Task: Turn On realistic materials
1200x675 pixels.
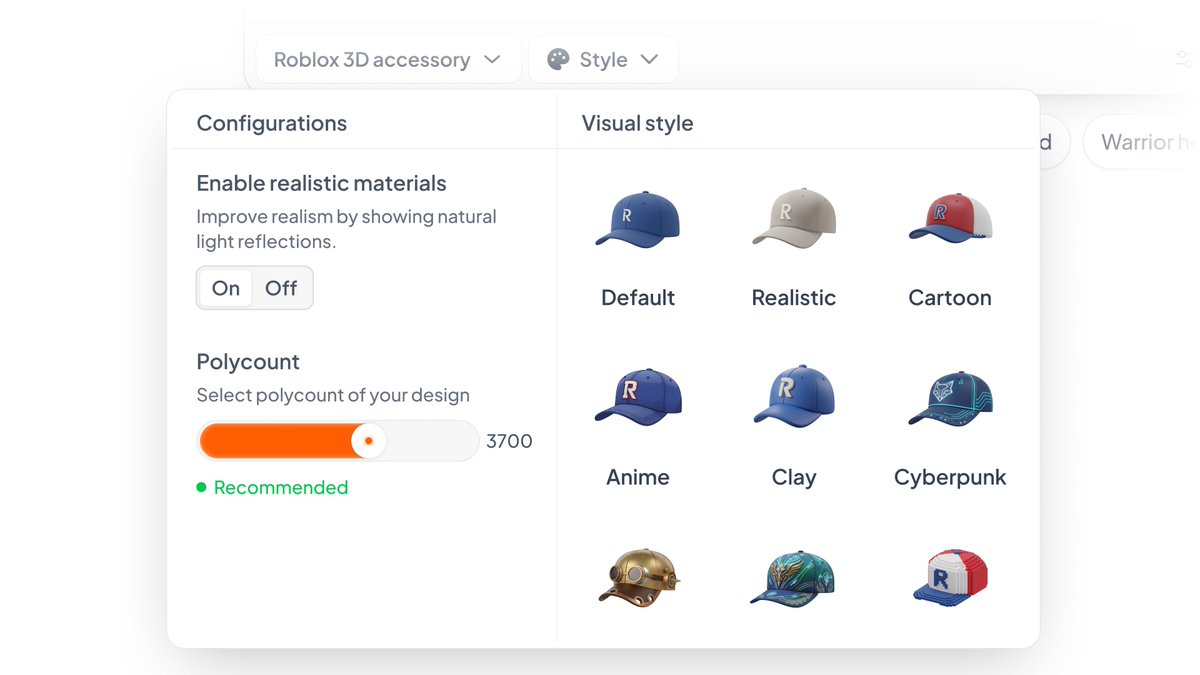Action: click(x=224, y=288)
